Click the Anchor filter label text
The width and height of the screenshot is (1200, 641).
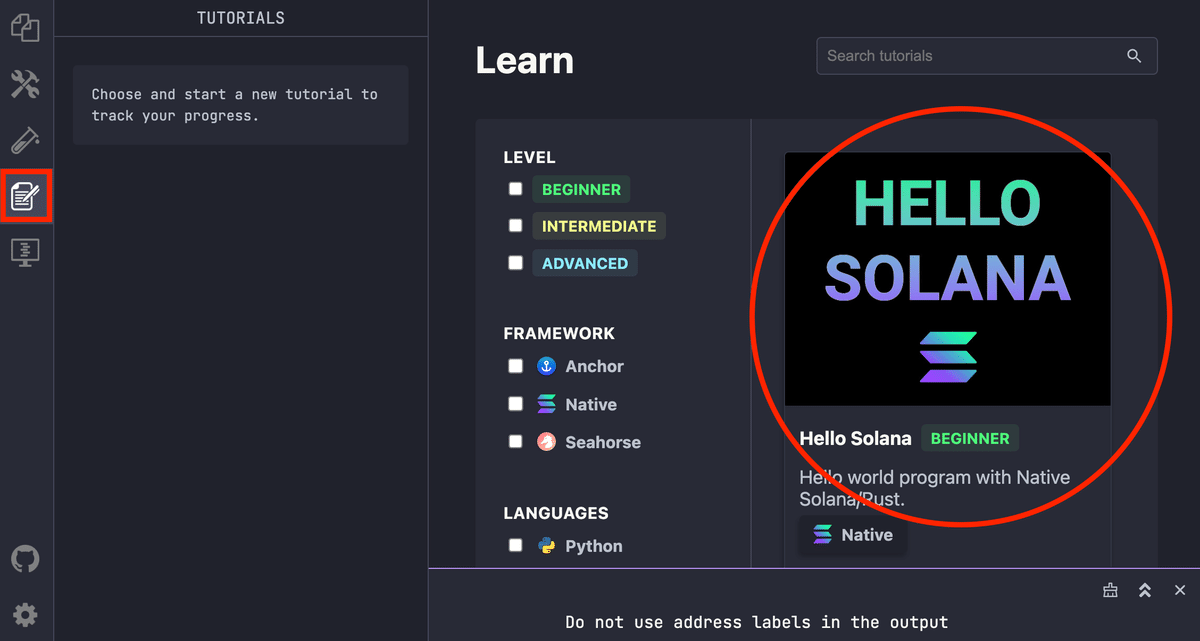[594, 366]
